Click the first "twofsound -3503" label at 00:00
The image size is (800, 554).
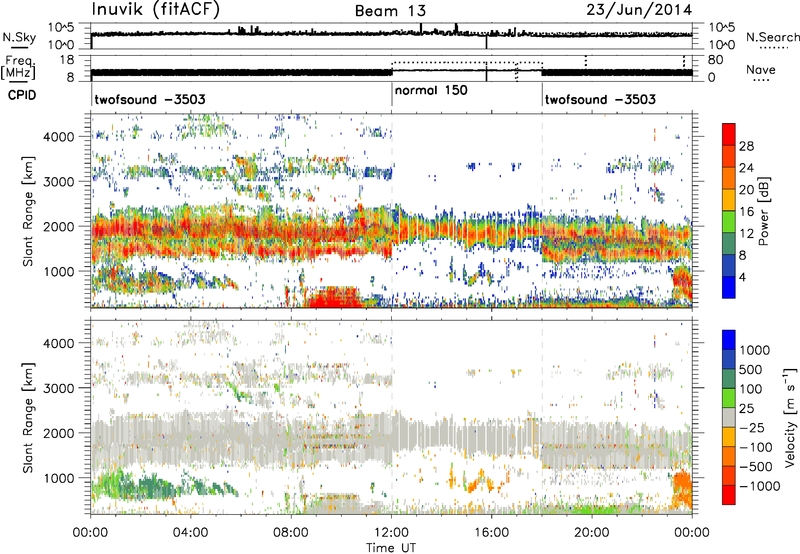[x=150, y=99]
